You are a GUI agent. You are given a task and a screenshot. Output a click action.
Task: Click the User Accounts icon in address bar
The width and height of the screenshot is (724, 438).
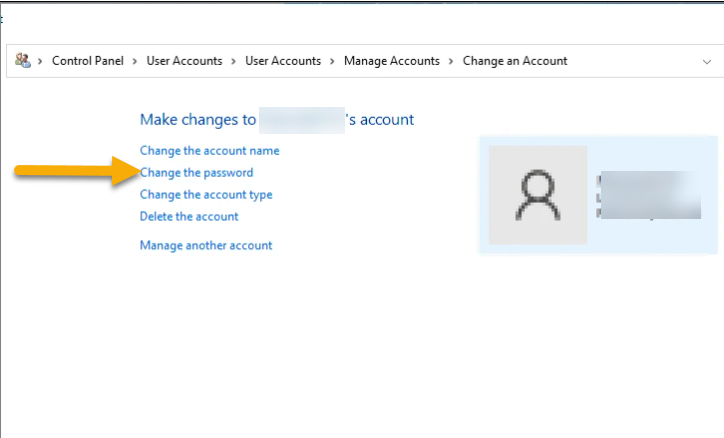pyautogui.click(x=23, y=61)
